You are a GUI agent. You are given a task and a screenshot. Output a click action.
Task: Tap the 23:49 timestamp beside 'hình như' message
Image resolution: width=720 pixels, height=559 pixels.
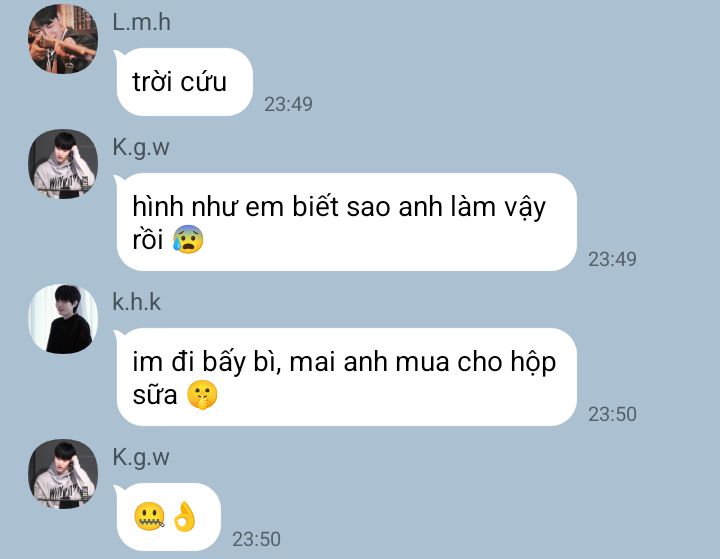613,260
